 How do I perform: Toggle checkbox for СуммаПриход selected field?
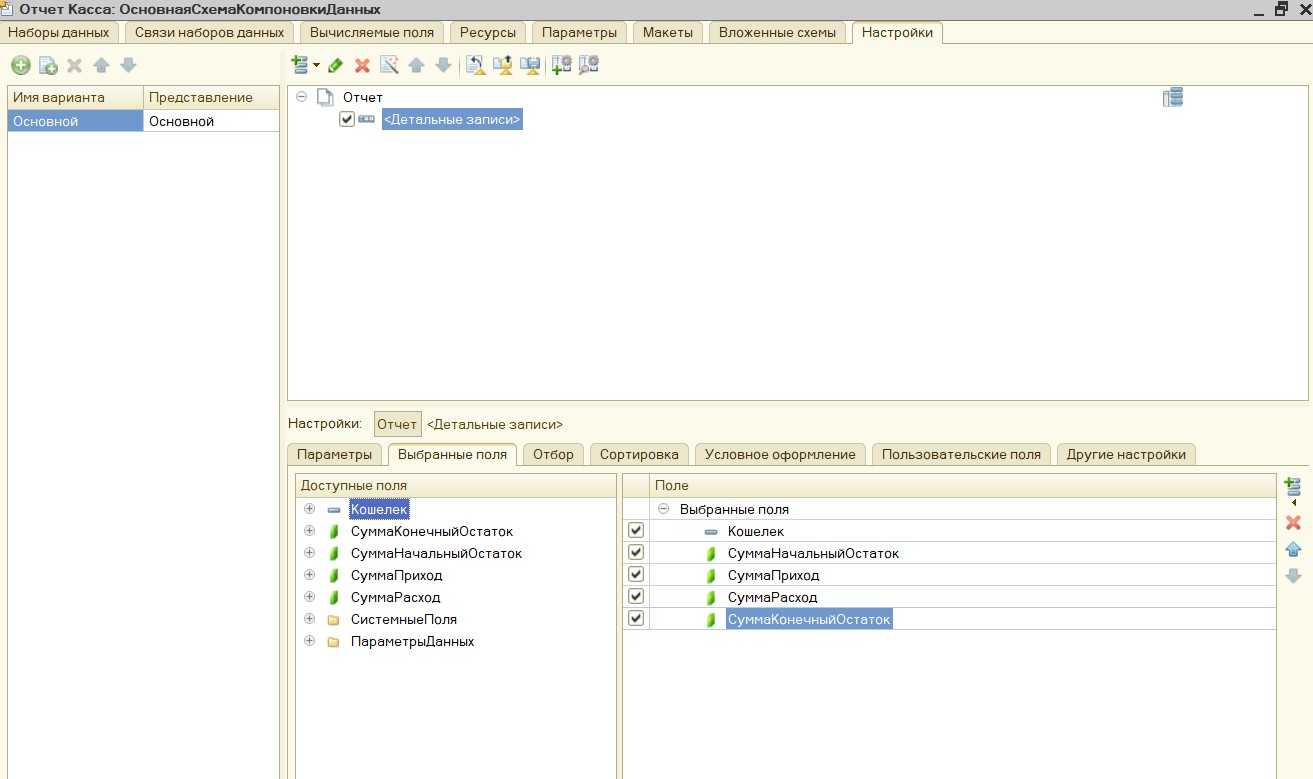(x=635, y=575)
